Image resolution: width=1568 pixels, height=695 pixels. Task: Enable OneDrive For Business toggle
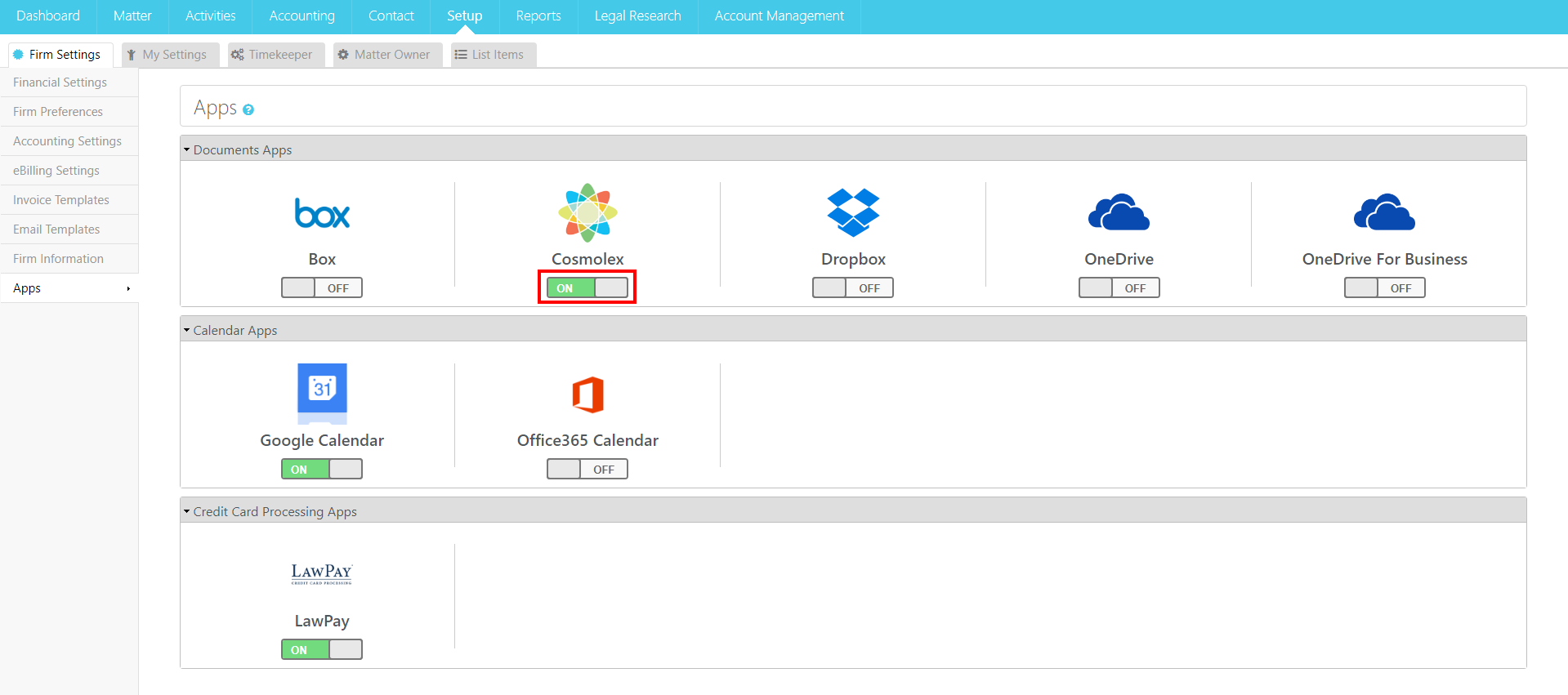(1384, 287)
